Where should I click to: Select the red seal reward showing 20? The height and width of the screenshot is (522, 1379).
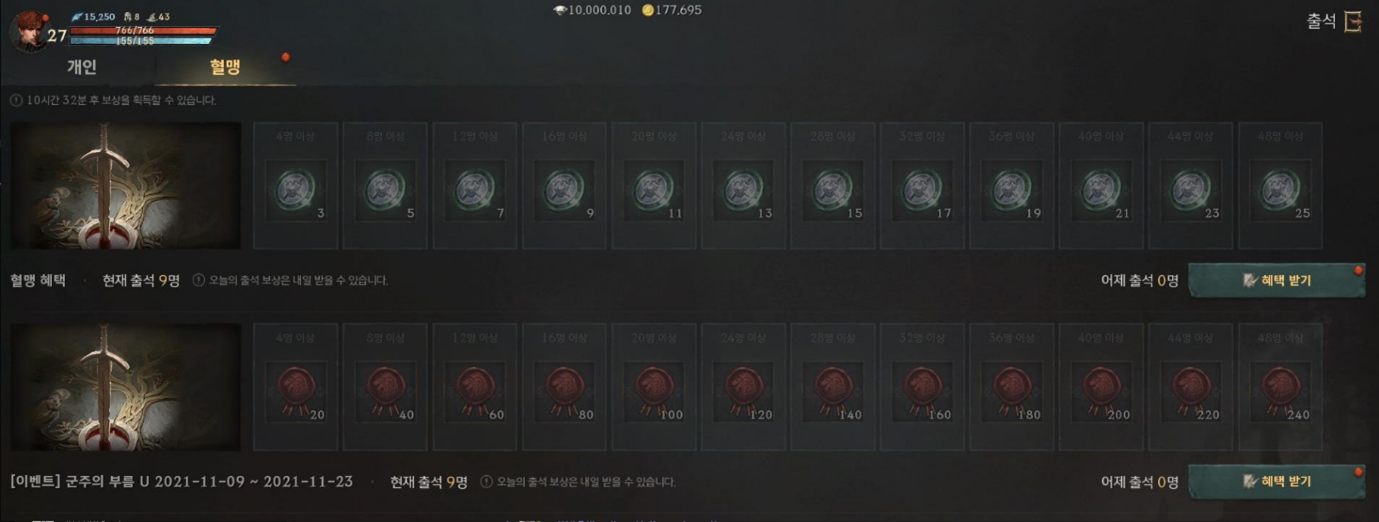pyautogui.click(x=295, y=387)
